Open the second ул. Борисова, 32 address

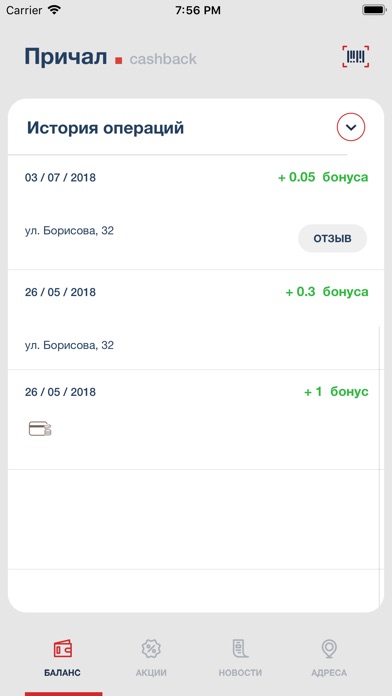point(69,345)
